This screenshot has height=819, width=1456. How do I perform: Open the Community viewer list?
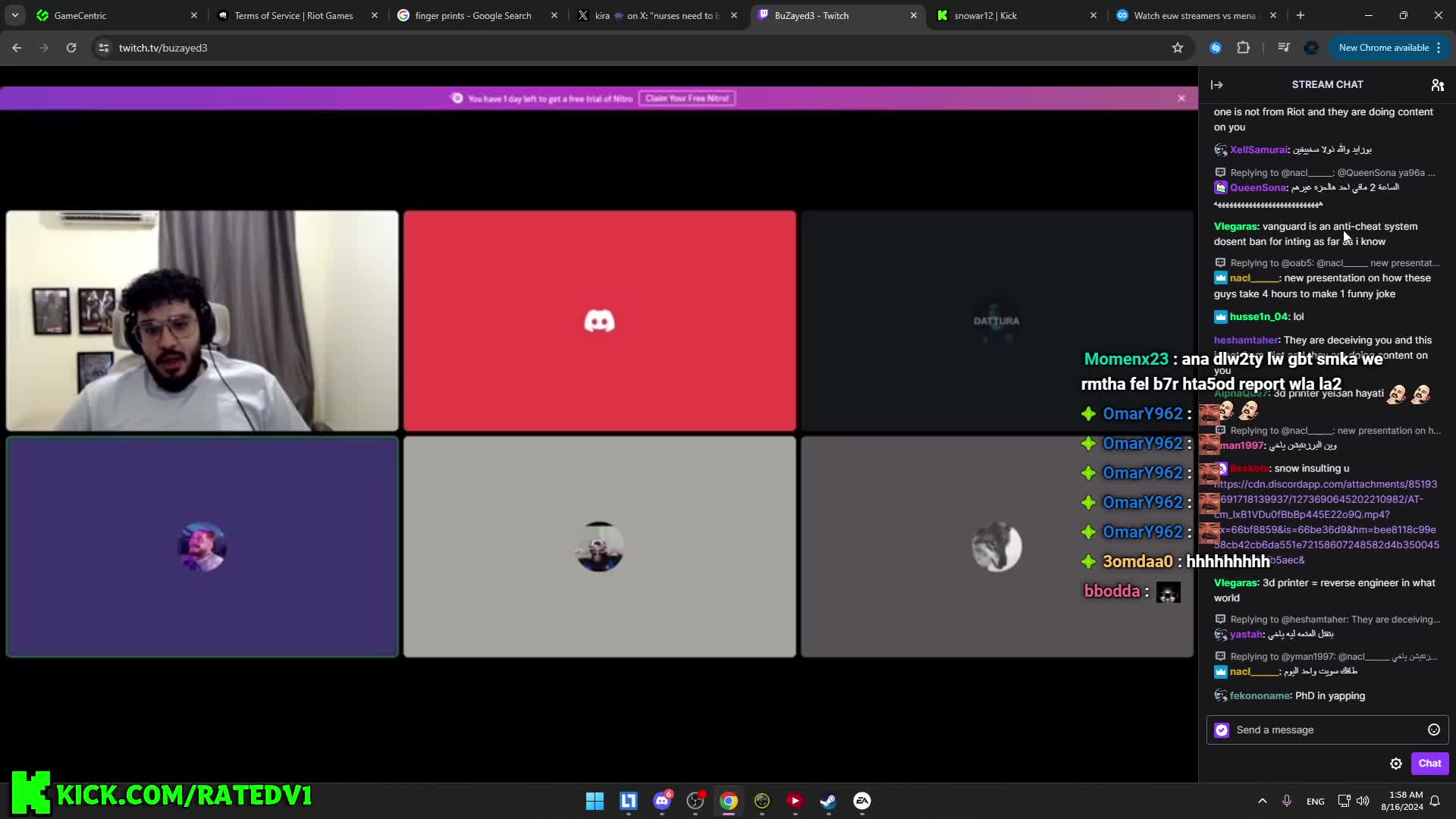(x=1438, y=85)
